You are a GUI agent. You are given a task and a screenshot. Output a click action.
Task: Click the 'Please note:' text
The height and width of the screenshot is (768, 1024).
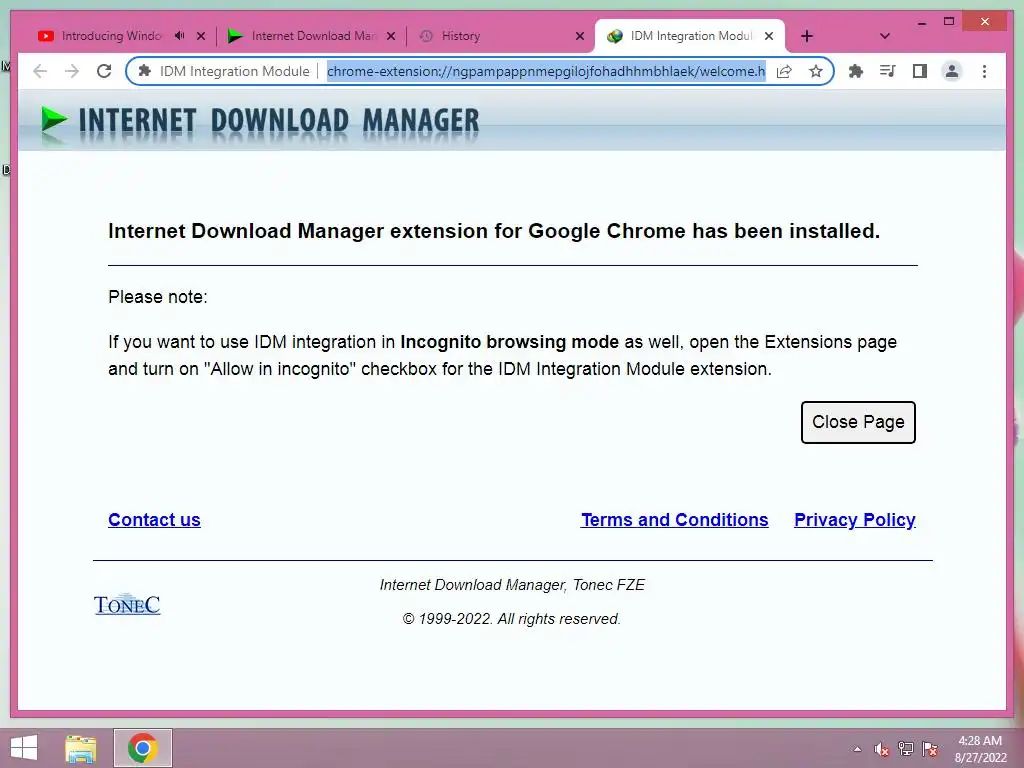point(157,297)
